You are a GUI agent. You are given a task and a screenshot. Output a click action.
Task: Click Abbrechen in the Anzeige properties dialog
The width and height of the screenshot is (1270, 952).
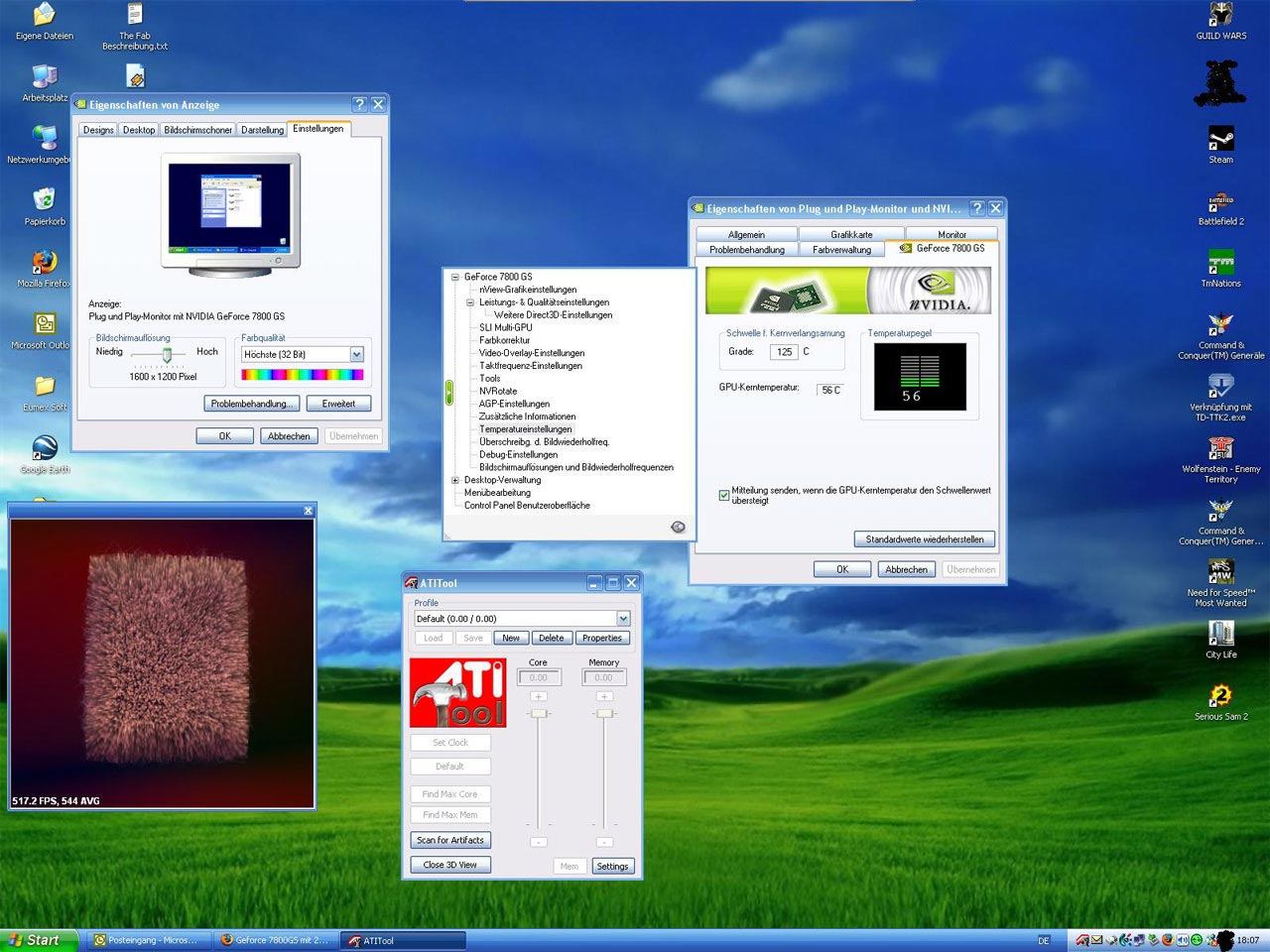[289, 435]
